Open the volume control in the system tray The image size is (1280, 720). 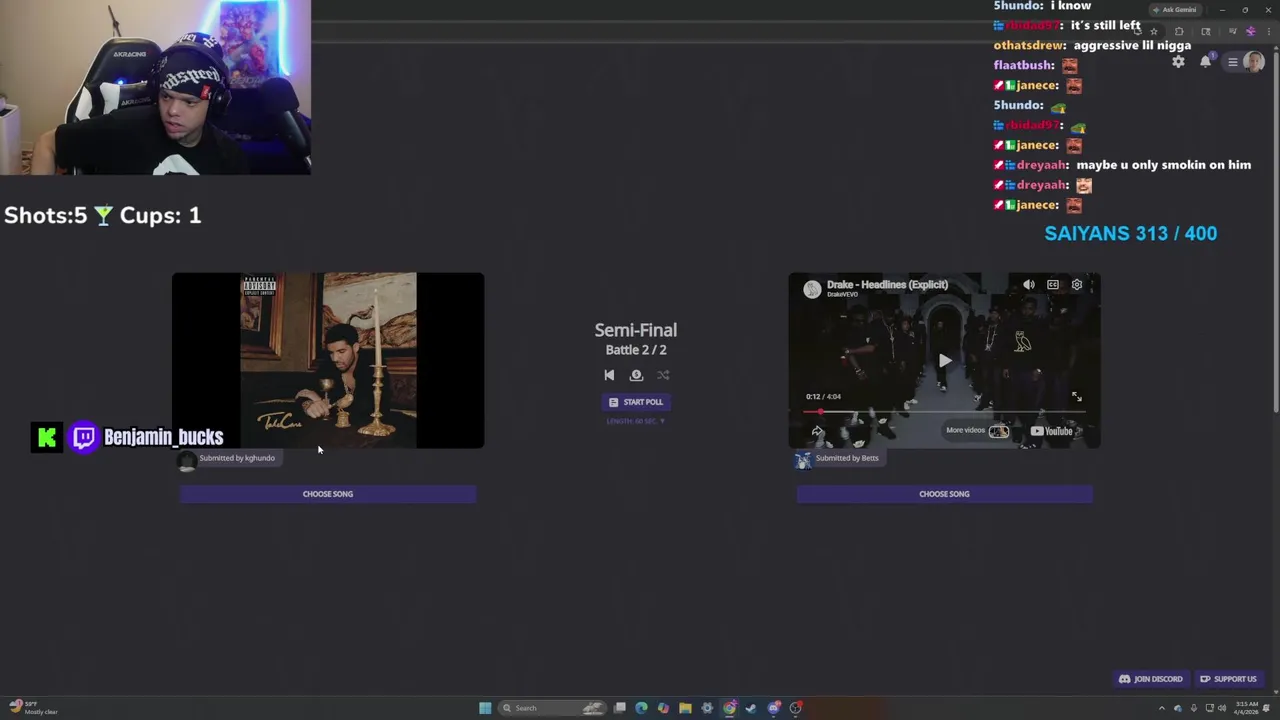1222,708
